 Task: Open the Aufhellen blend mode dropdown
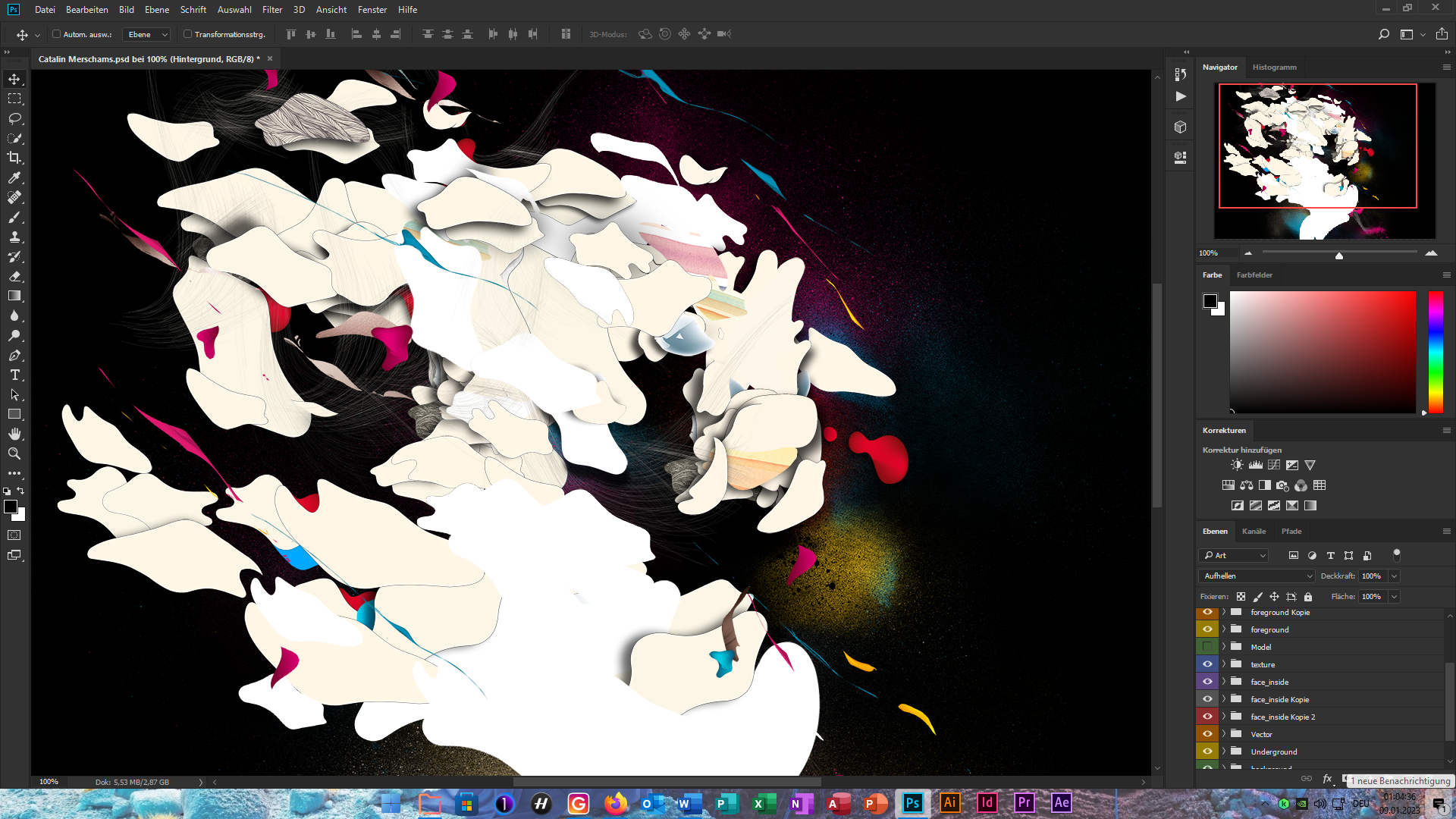pyautogui.click(x=1257, y=576)
